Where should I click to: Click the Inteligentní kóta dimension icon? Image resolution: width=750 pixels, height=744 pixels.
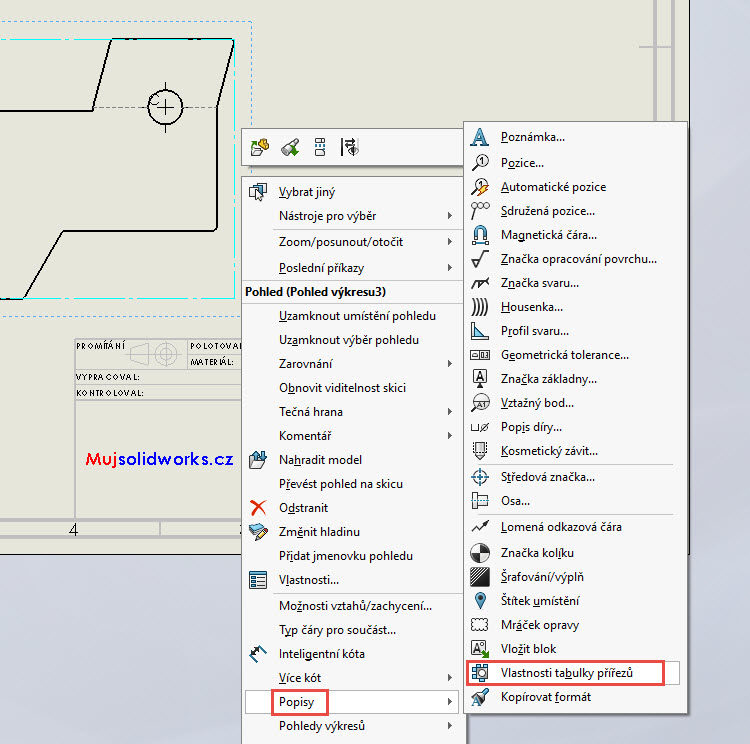click(x=258, y=654)
